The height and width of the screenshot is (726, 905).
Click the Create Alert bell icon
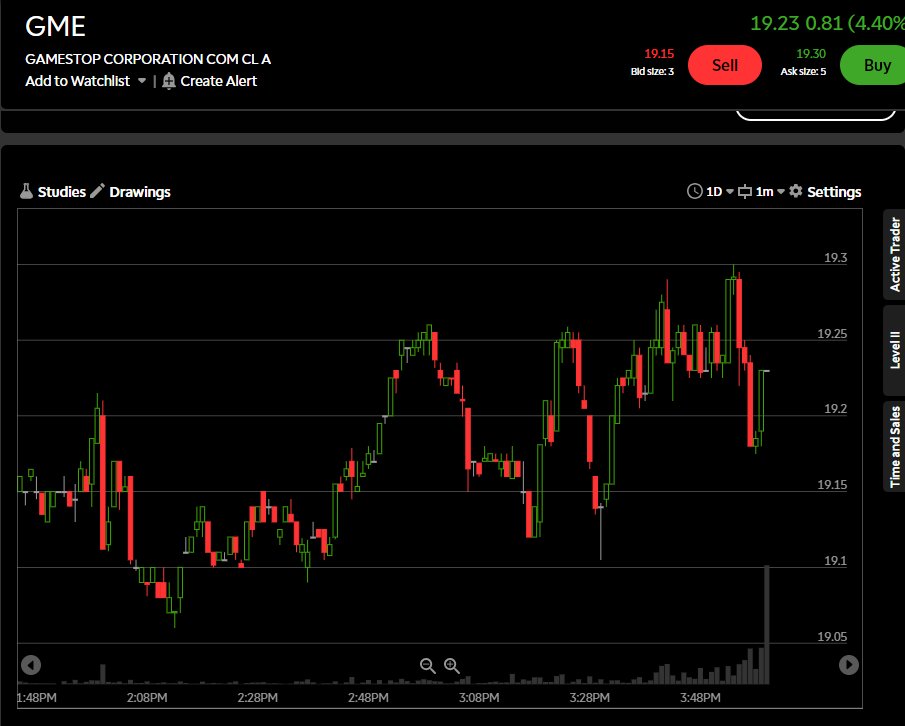pos(169,81)
